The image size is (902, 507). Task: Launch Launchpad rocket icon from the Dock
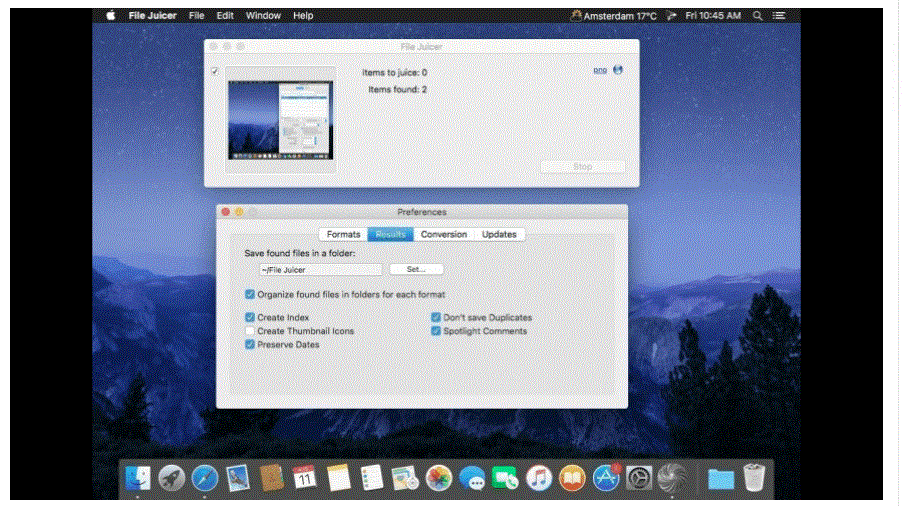click(x=171, y=478)
